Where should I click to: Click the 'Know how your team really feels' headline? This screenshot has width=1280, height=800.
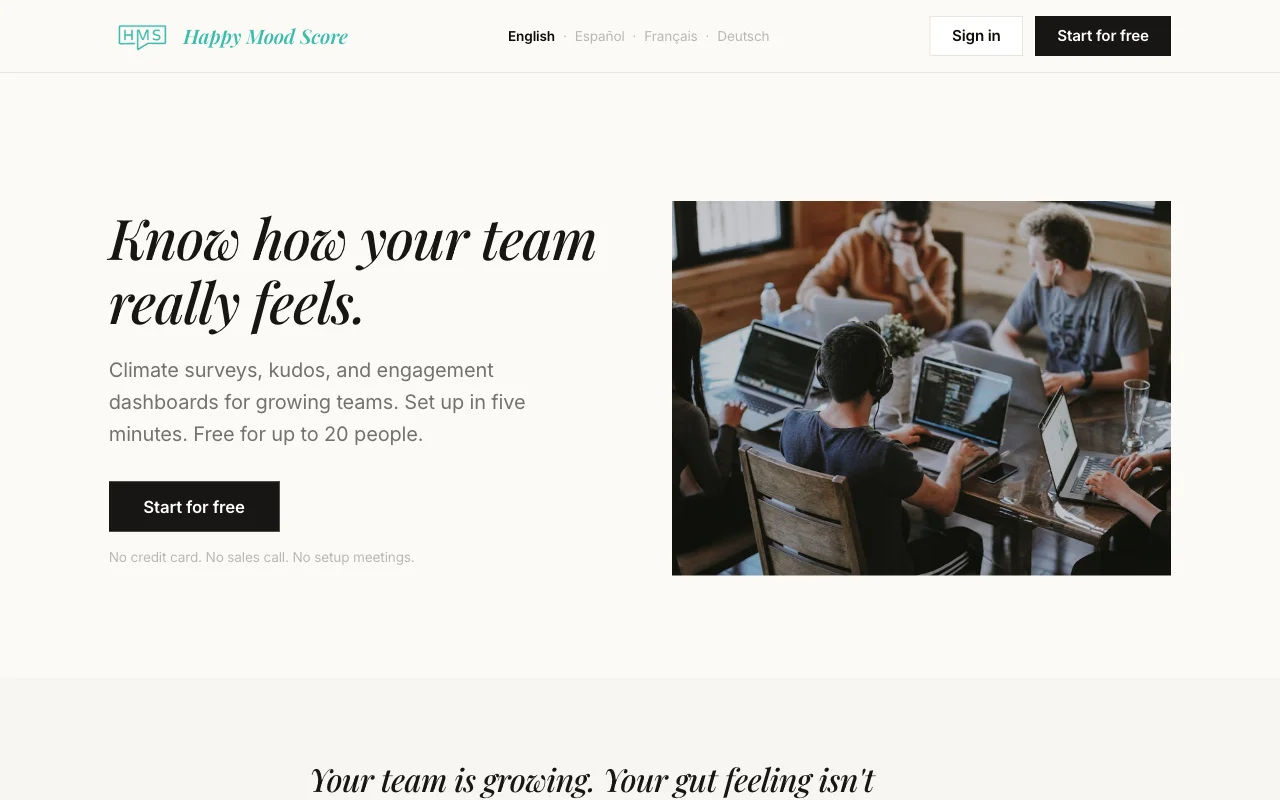tap(352, 271)
